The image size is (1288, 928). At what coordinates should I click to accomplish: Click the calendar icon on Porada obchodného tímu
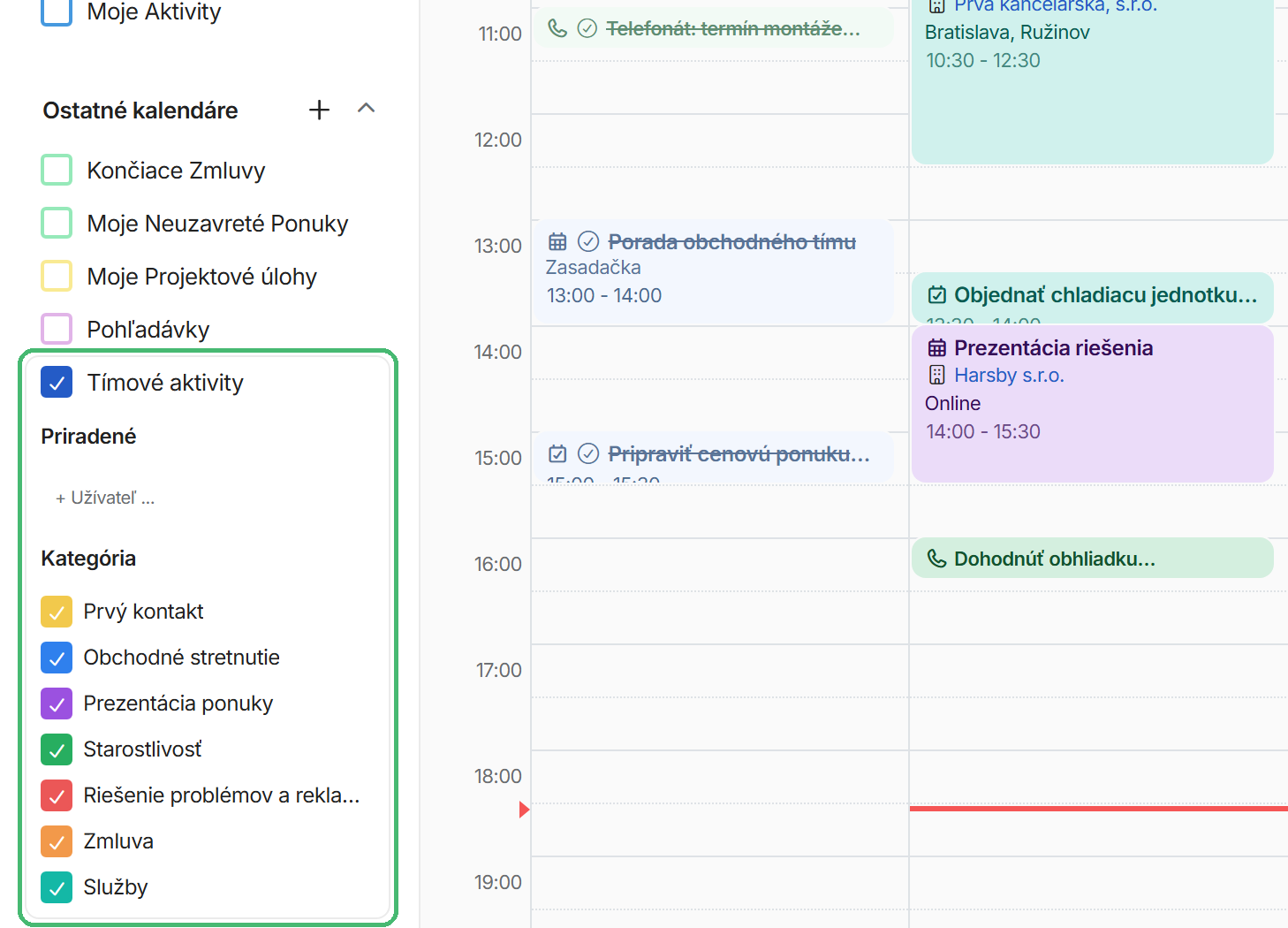tap(557, 241)
